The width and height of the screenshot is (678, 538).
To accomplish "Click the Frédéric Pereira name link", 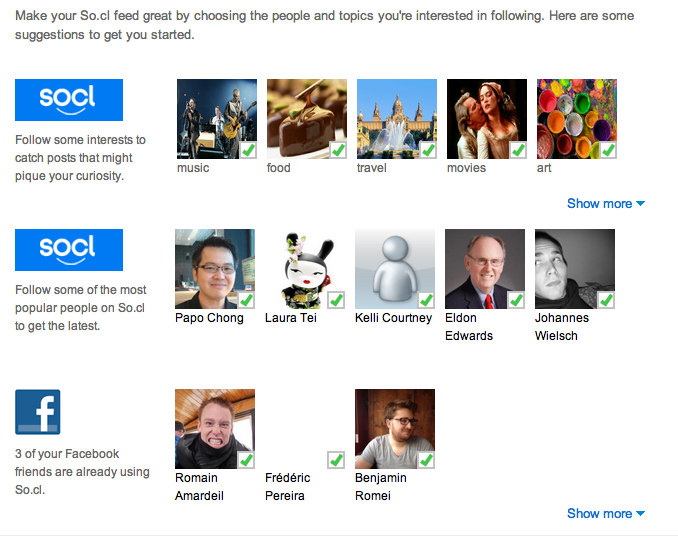I will (x=287, y=487).
